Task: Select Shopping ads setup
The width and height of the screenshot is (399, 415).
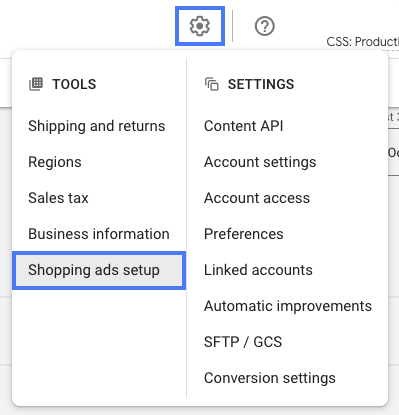Action: pos(99,270)
